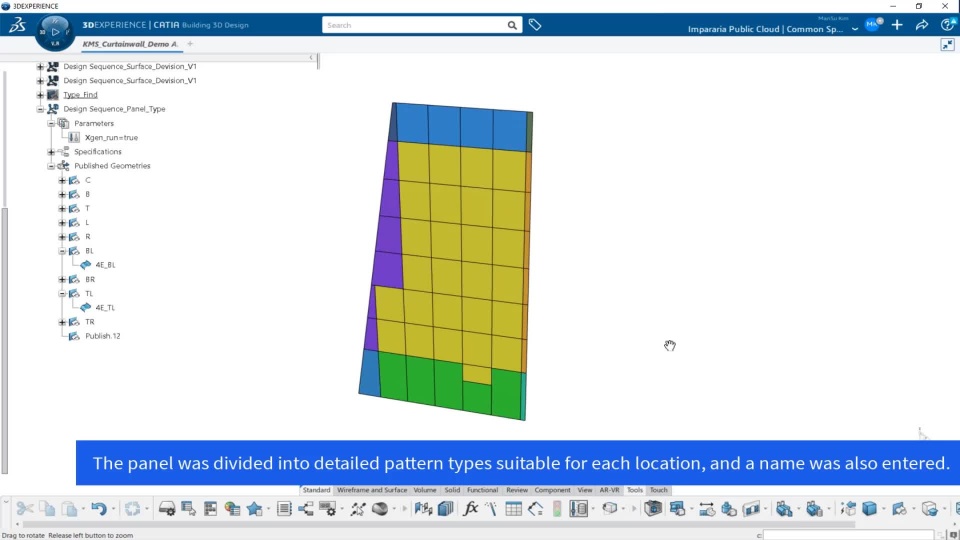Screen dimensions: 960x540
Task: Collapse the tree panel arrow
Action: (311, 58)
